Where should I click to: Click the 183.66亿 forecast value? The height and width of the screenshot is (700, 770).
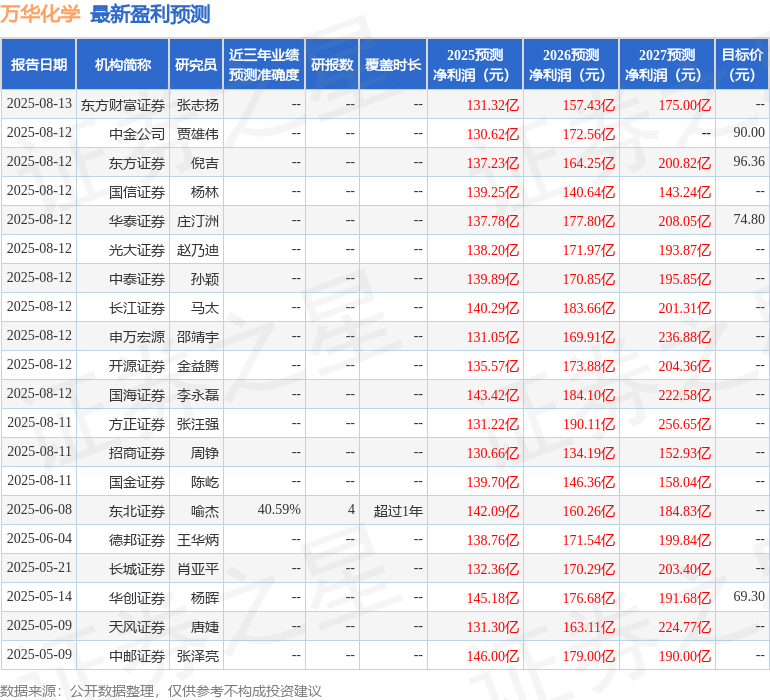tap(589, 308)
